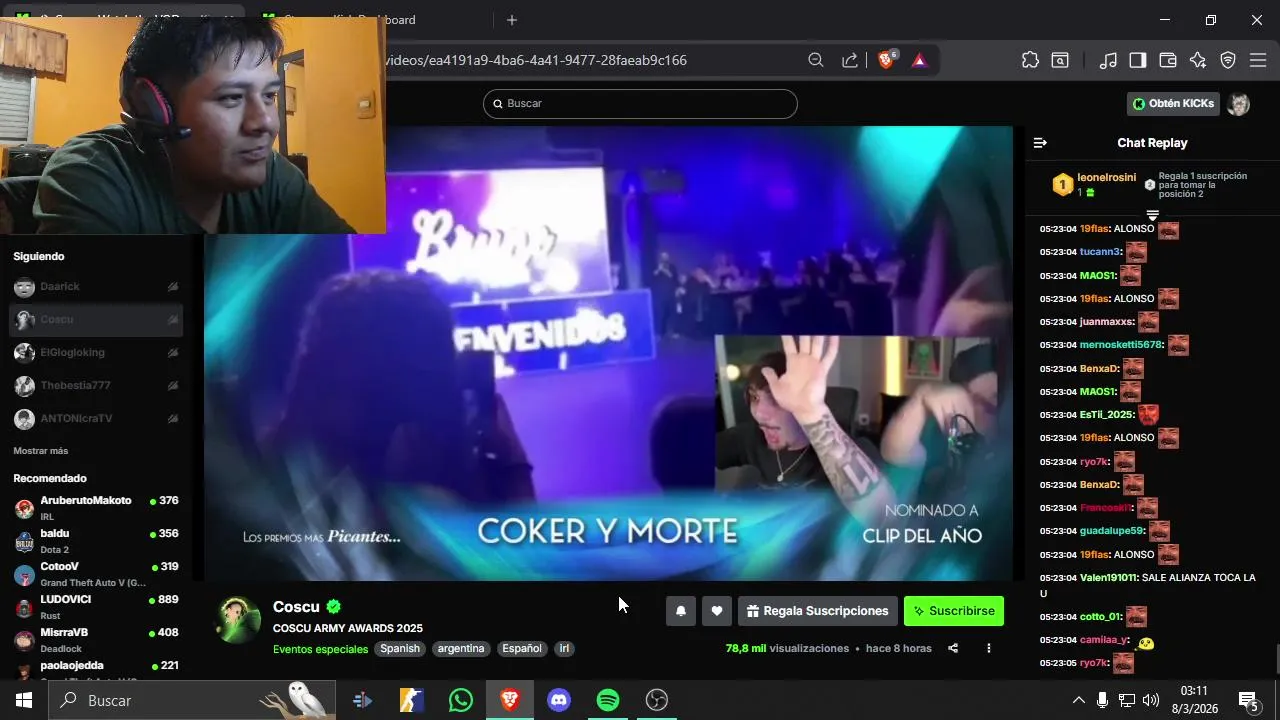Screen dimensions: 1280x720
Task: Share the video using share icon
Action: point(953,648)
